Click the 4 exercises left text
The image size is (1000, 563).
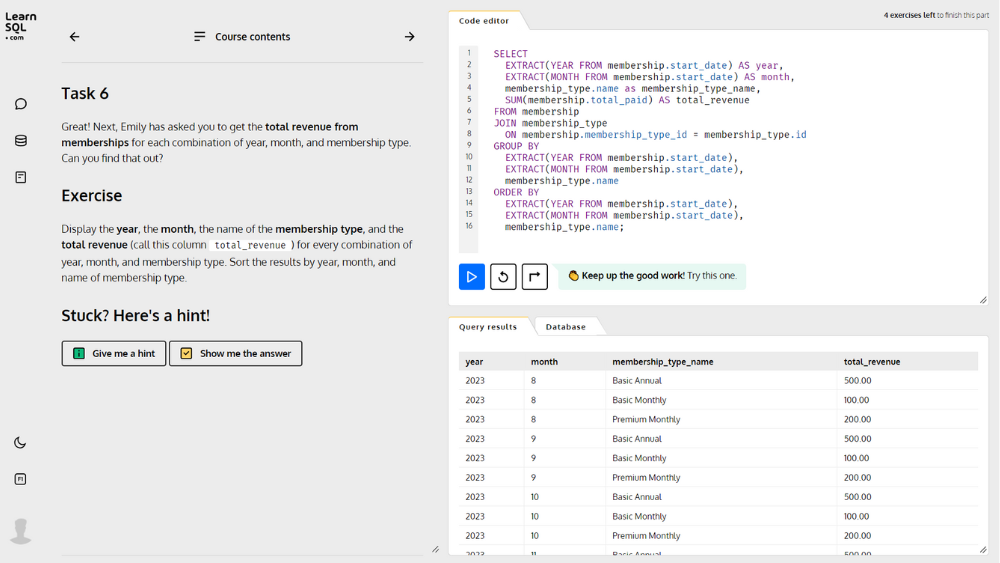tap(909, 15)
